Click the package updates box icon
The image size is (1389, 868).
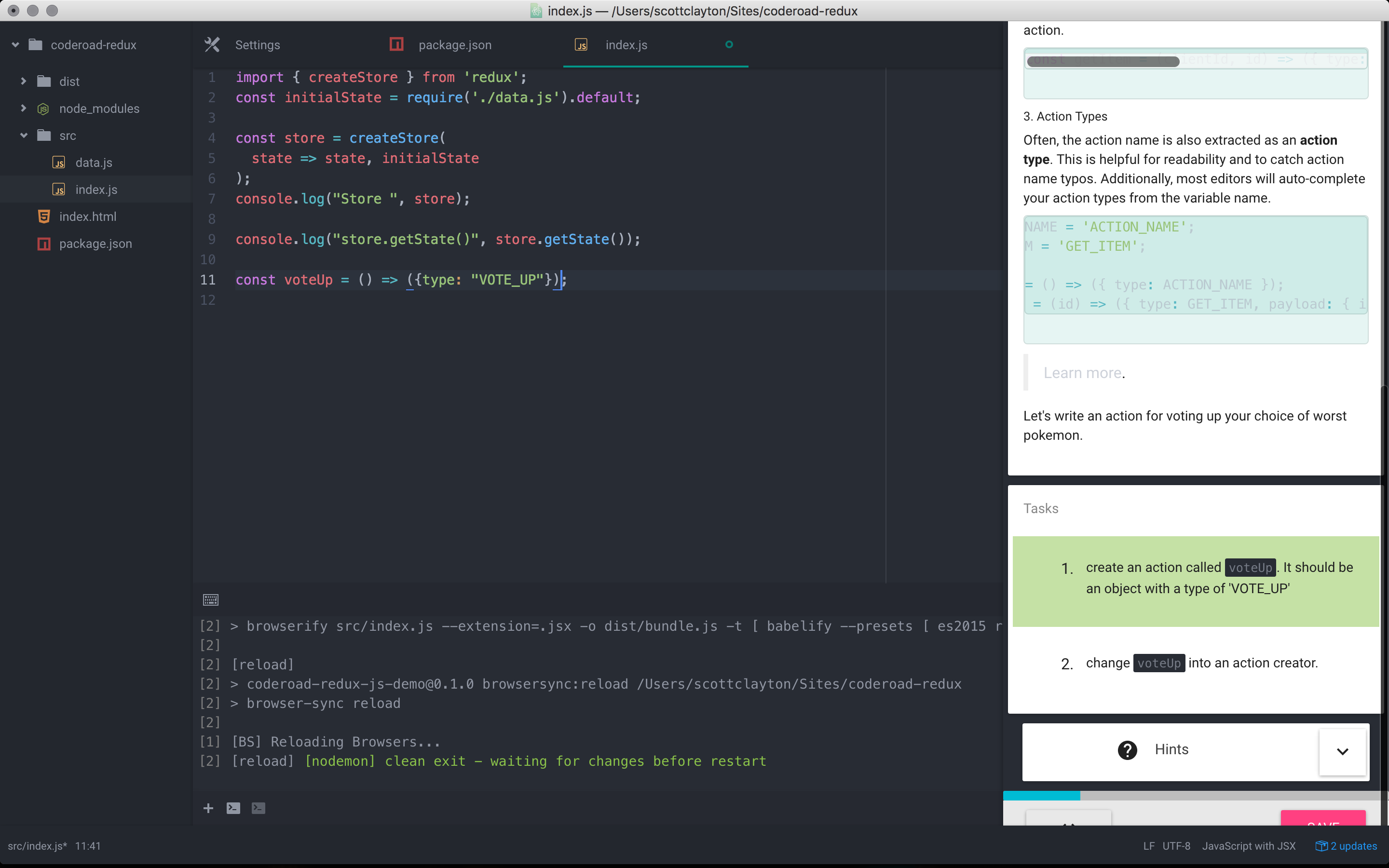point(1321,846)
